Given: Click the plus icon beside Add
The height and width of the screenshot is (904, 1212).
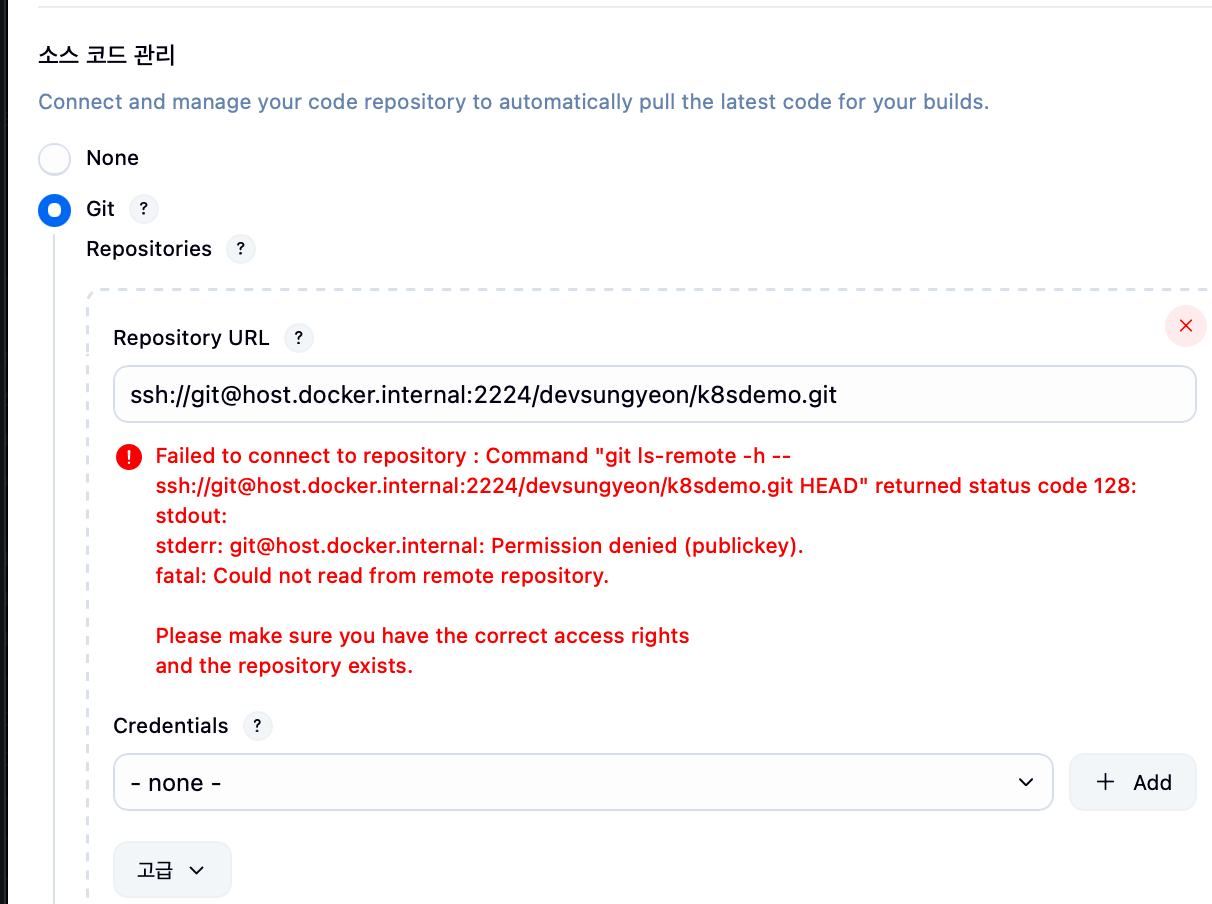Looking at the screenshot, I should tap(1105, 782).
